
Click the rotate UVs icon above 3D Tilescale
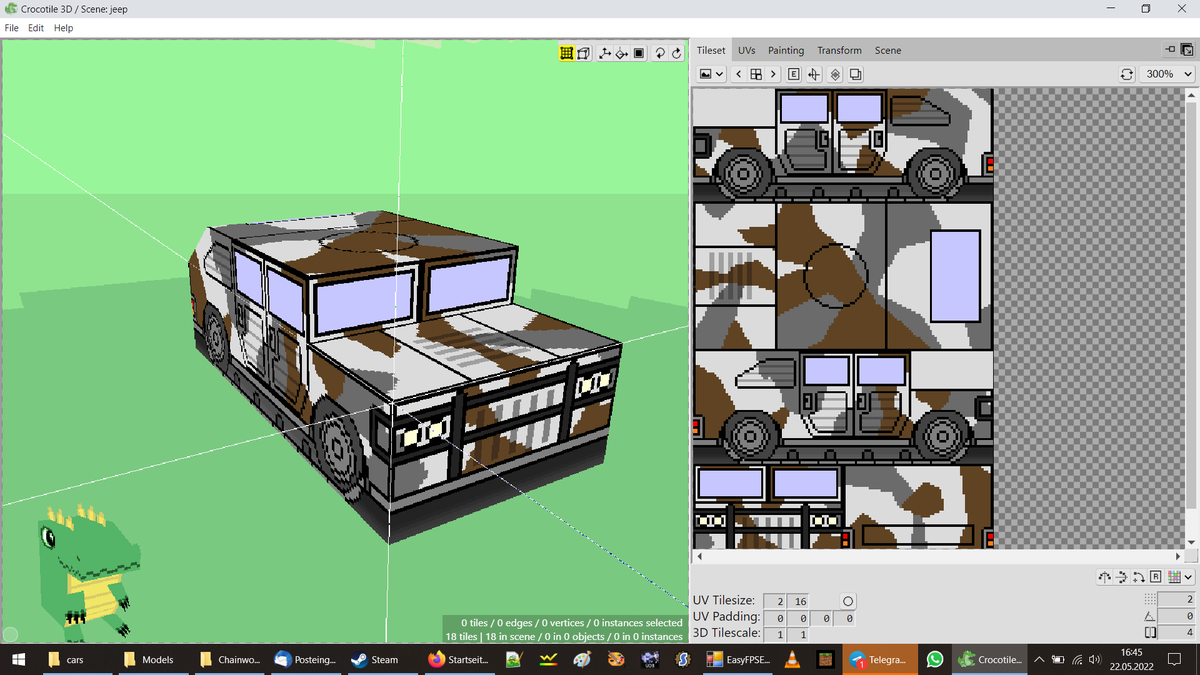pos(1139,577)
